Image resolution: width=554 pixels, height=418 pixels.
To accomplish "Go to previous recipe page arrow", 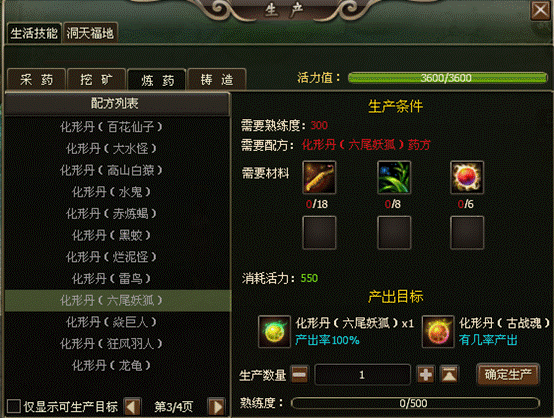I will click(x=132, y=407).
